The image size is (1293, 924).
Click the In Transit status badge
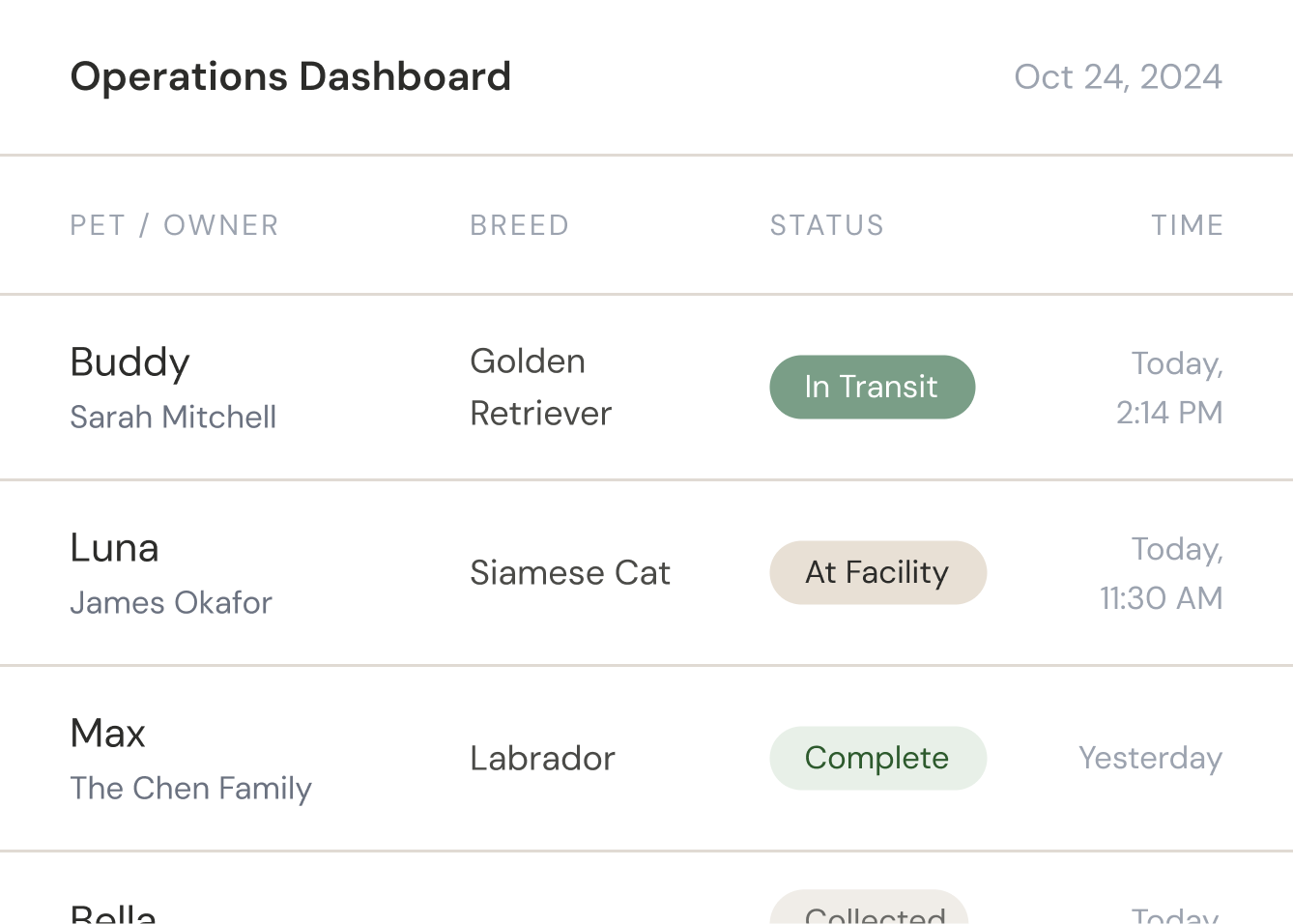872,387
